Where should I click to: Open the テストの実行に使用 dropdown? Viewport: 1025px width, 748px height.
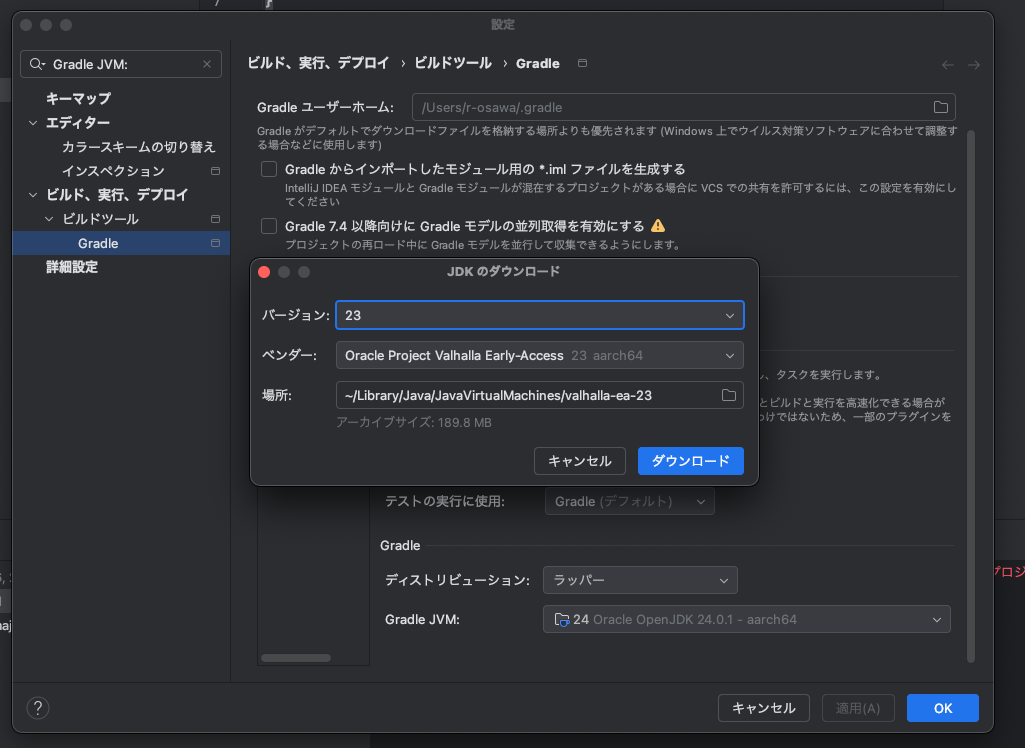[x=630, y=502]
